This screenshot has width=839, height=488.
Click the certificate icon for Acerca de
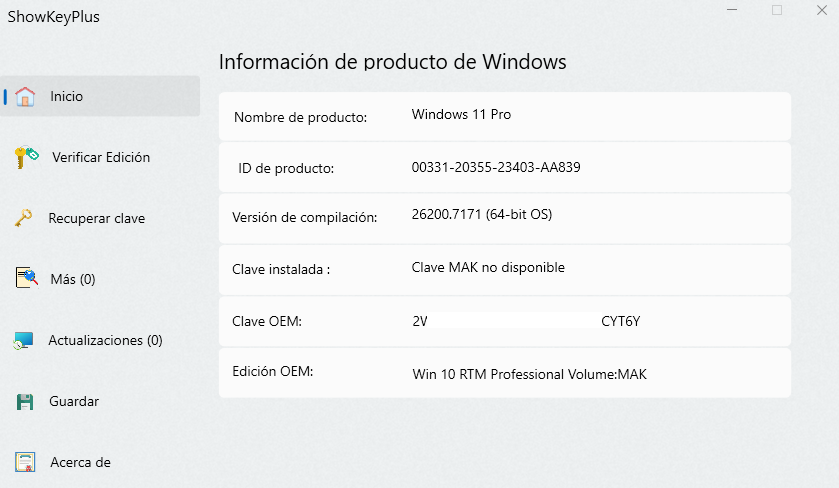point(25,462)
